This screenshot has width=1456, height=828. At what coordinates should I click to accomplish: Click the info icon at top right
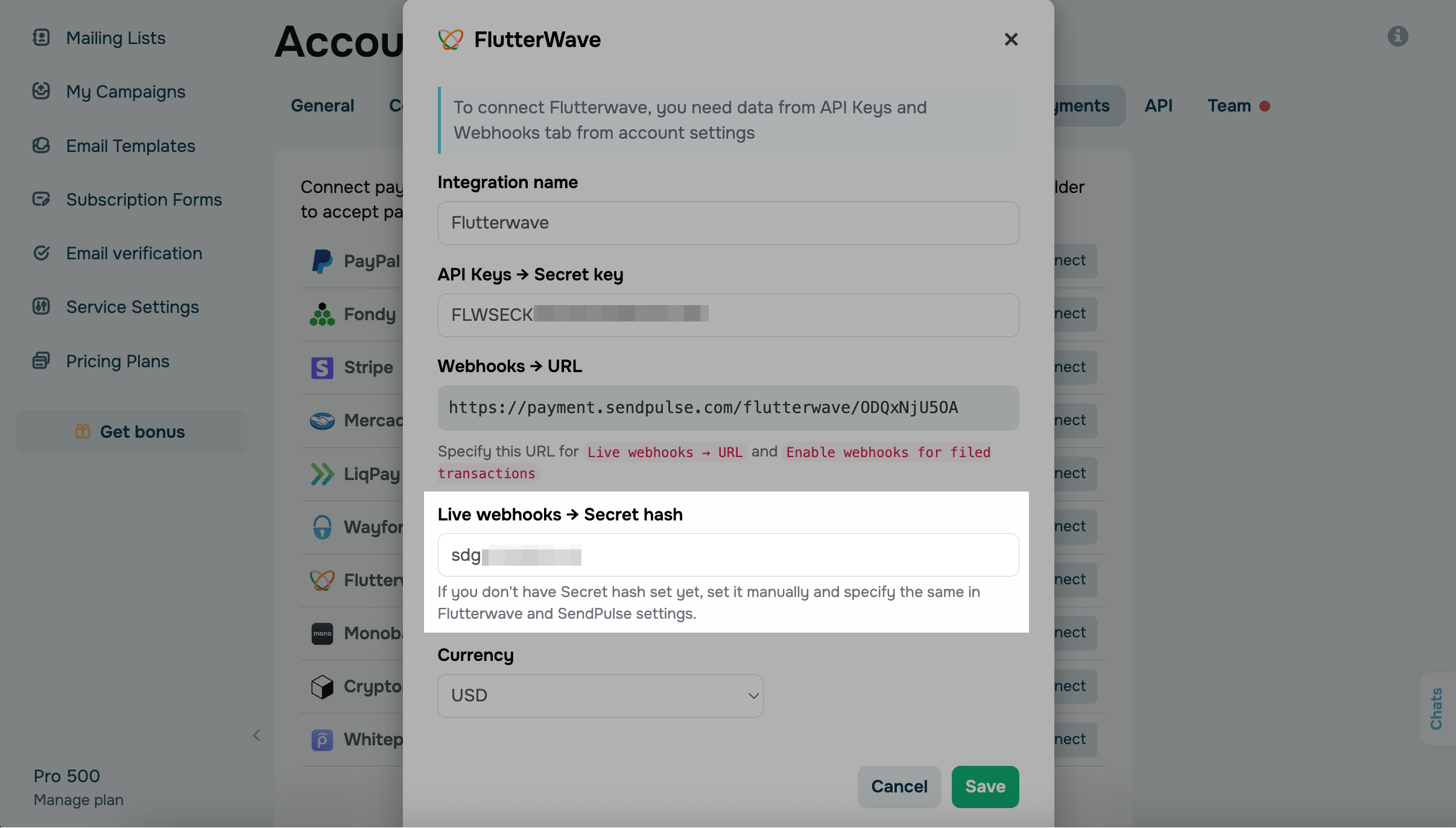(x=1397, y=36)
